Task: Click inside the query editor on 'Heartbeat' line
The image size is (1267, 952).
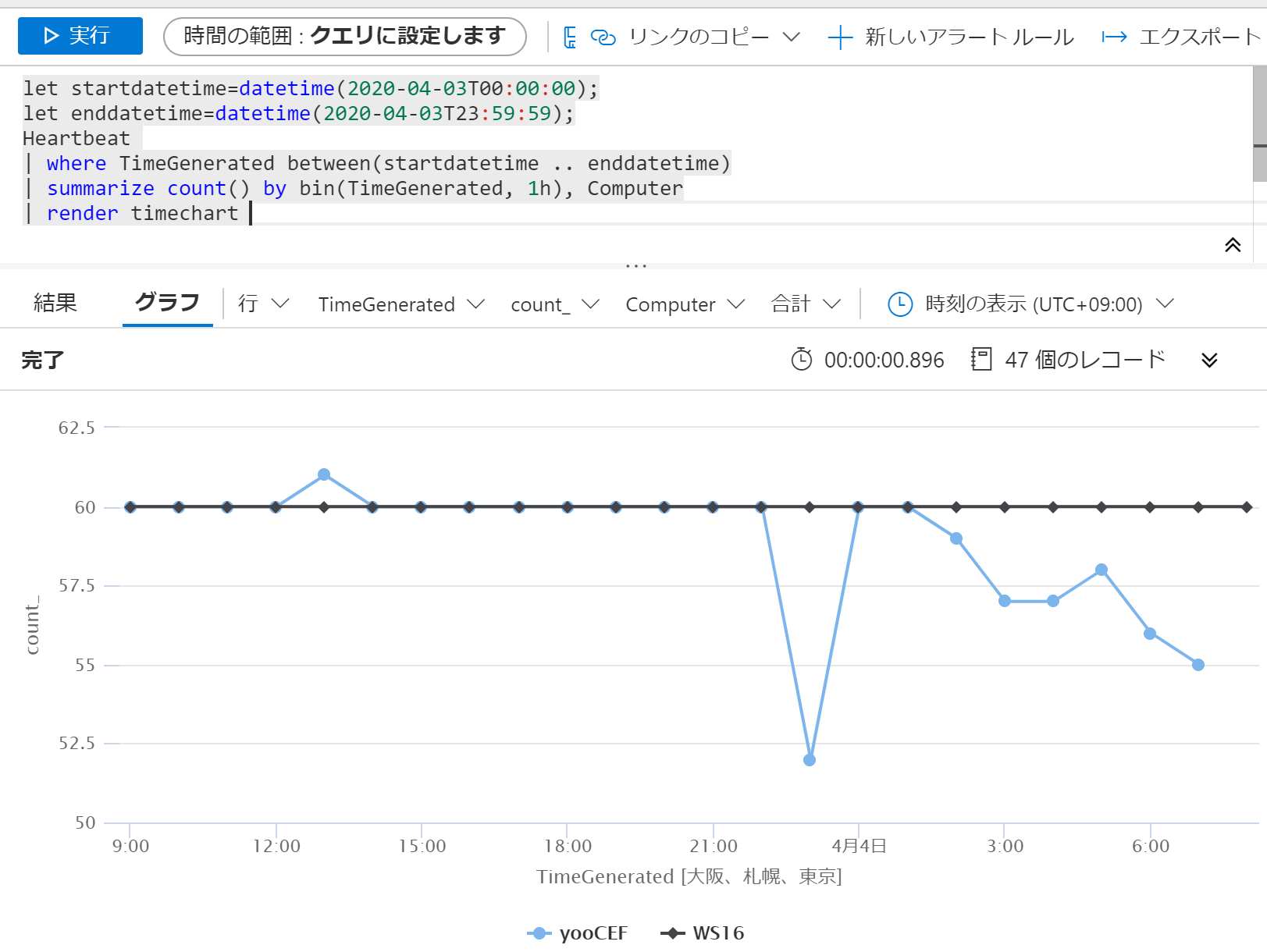Action: pos(77,139)
